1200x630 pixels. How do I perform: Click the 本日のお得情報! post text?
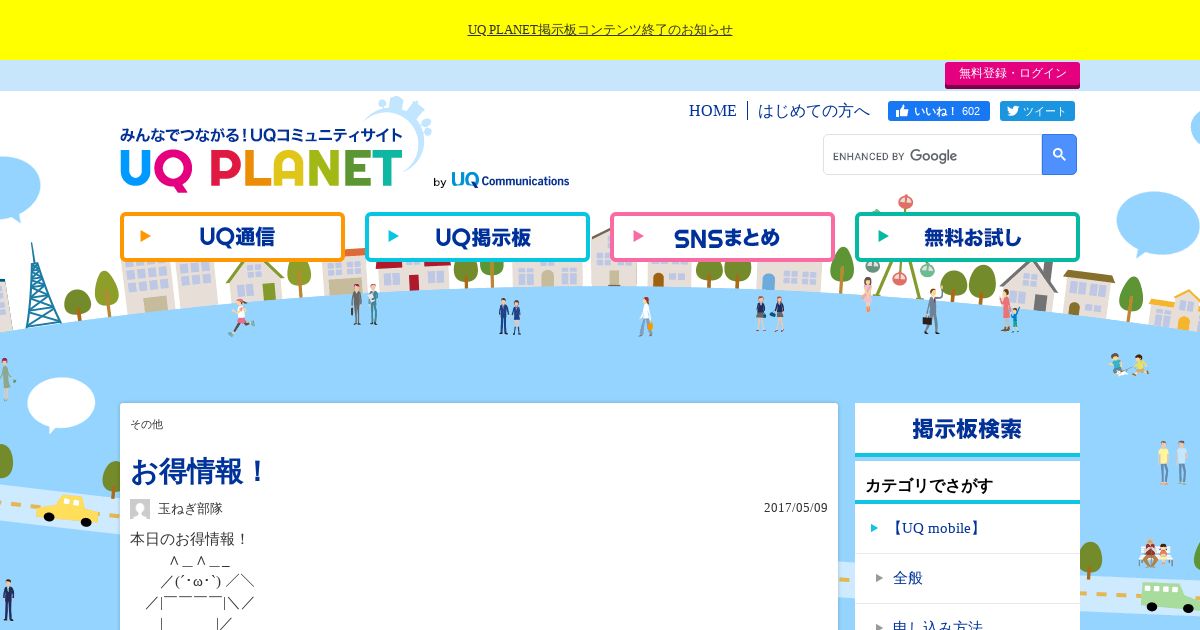click(x=189, y=539)
